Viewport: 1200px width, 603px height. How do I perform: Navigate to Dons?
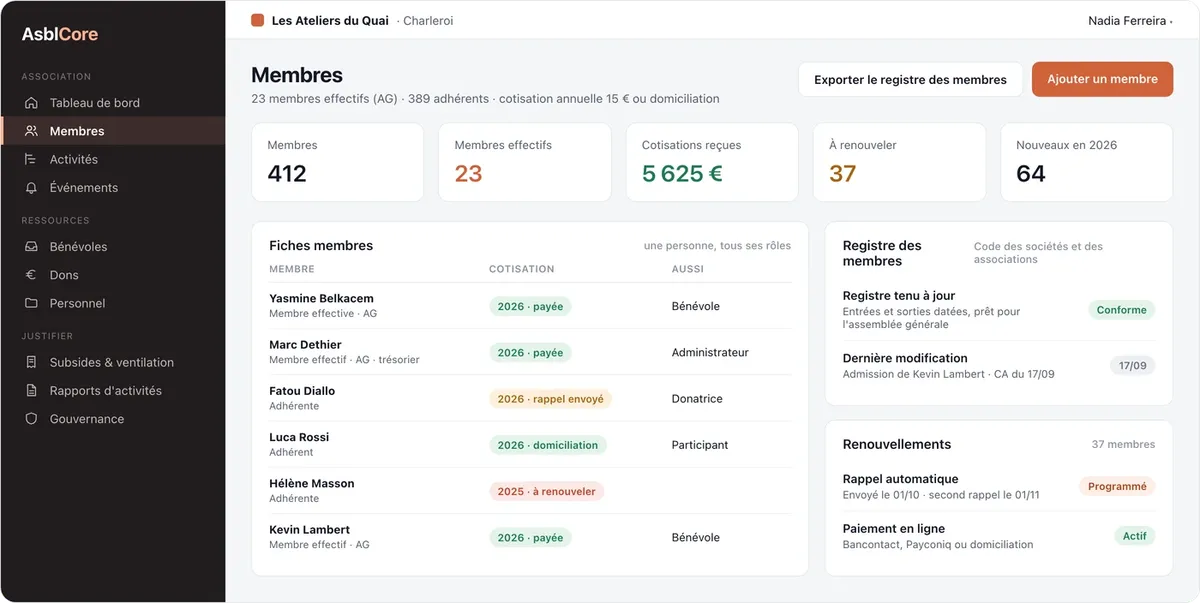pos(112,275)
